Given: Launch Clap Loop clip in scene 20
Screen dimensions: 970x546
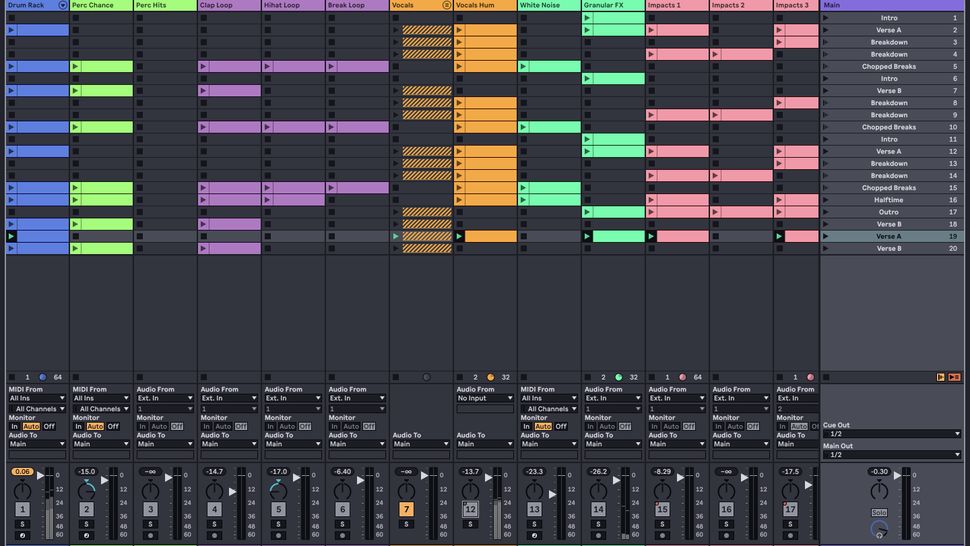Looking at the screenshot, I should 204,249.
